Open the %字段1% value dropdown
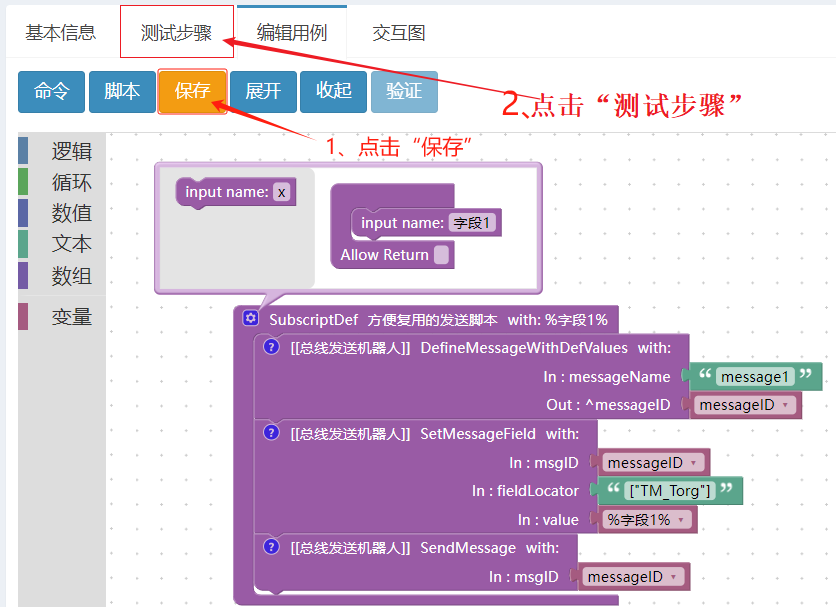This screenshot has height=607, width=836. [647, 520]
